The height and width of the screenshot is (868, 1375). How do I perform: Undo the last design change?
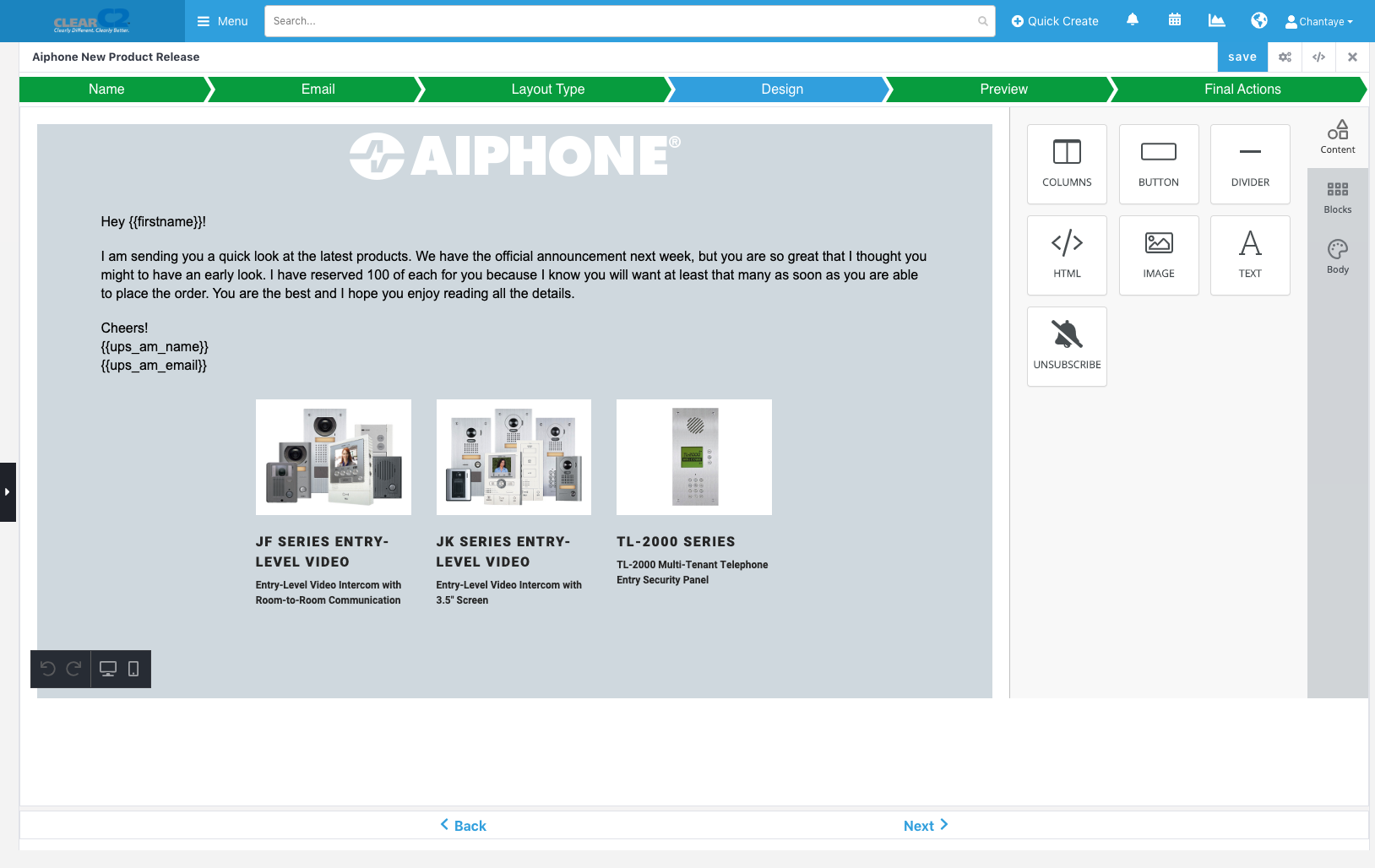pos(48,669)
